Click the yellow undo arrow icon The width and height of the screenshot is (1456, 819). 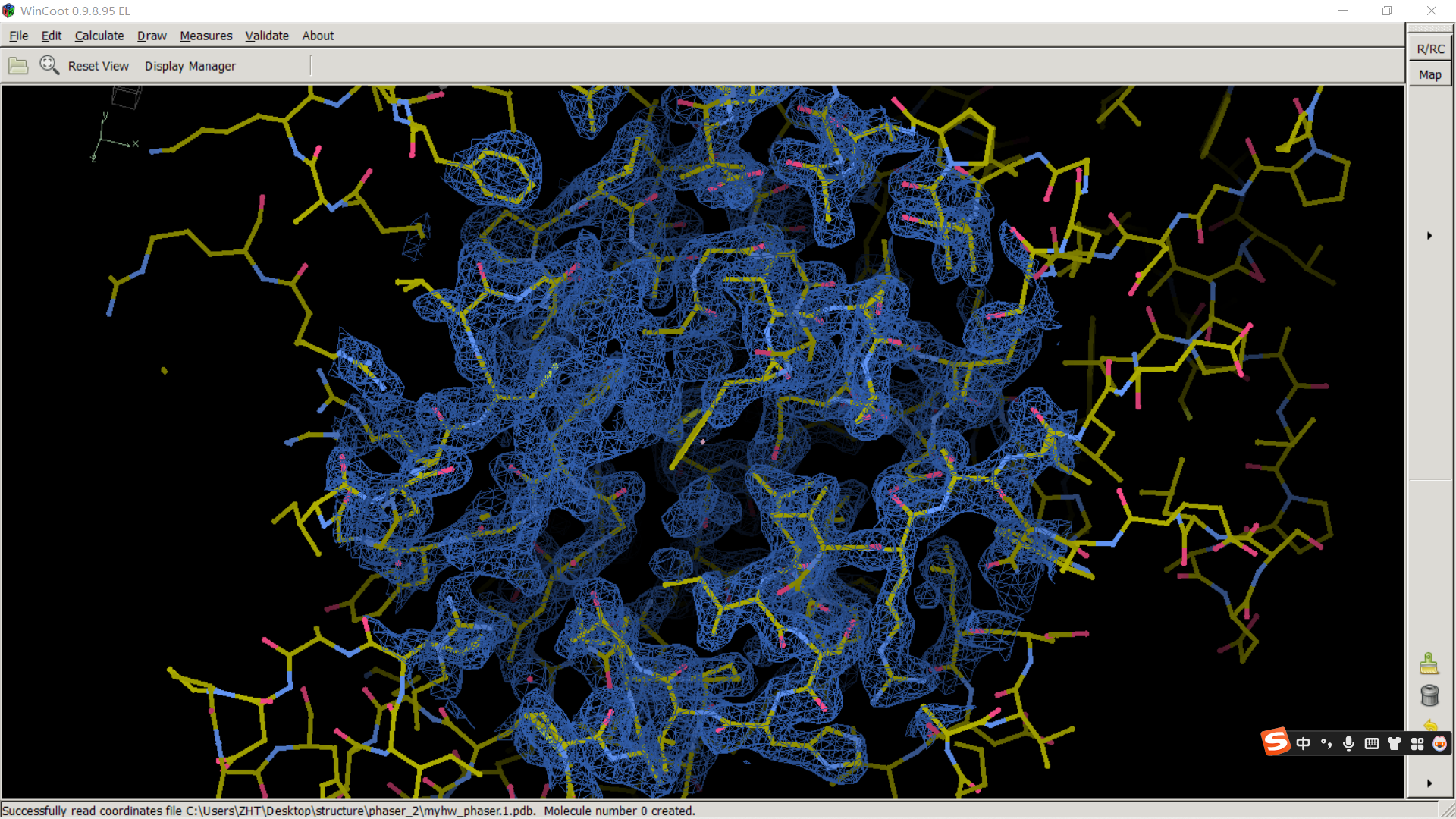1430,724
